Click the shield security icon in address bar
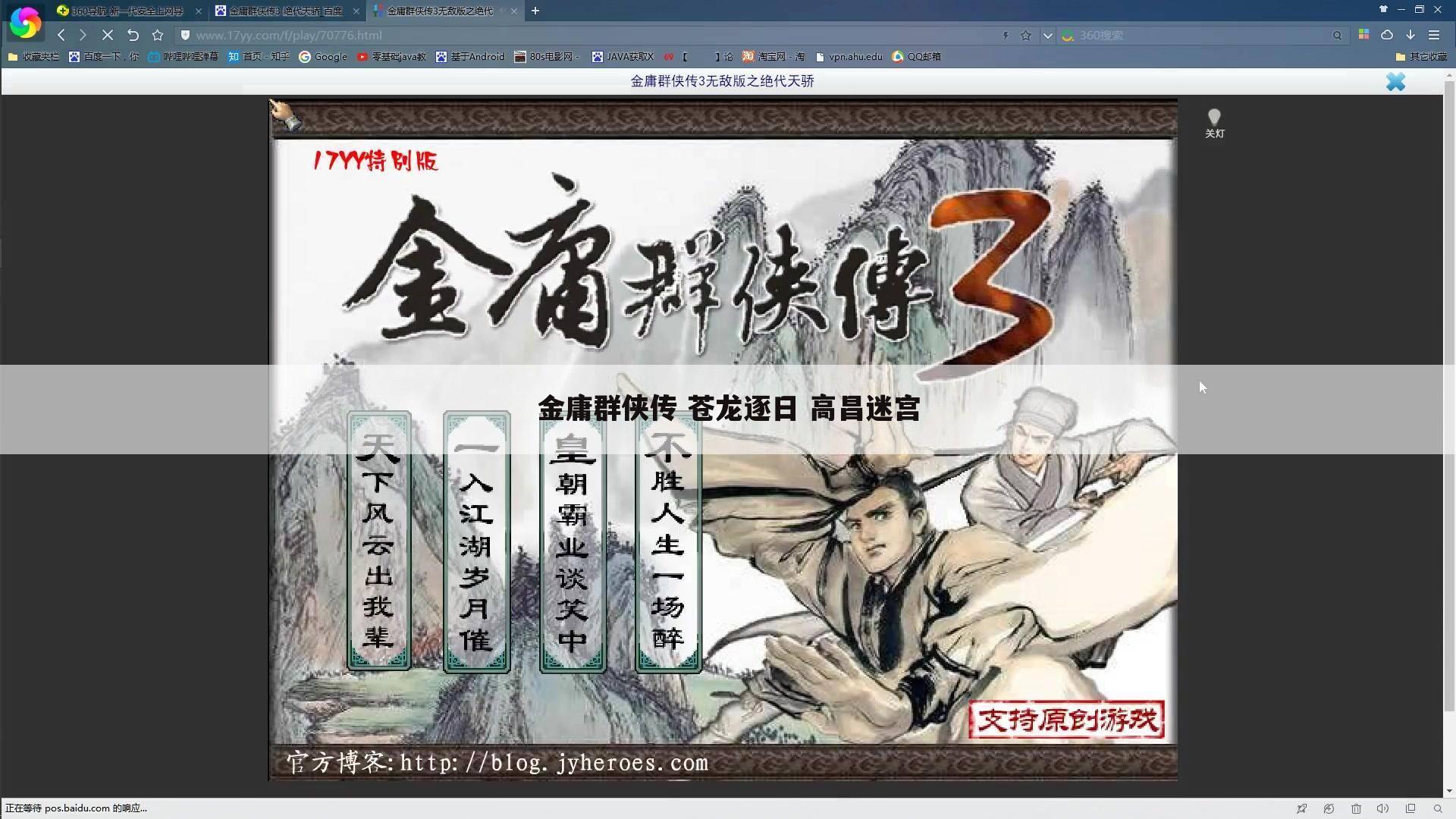Viewport: 1456px width, 819px height. coord(185,36)
